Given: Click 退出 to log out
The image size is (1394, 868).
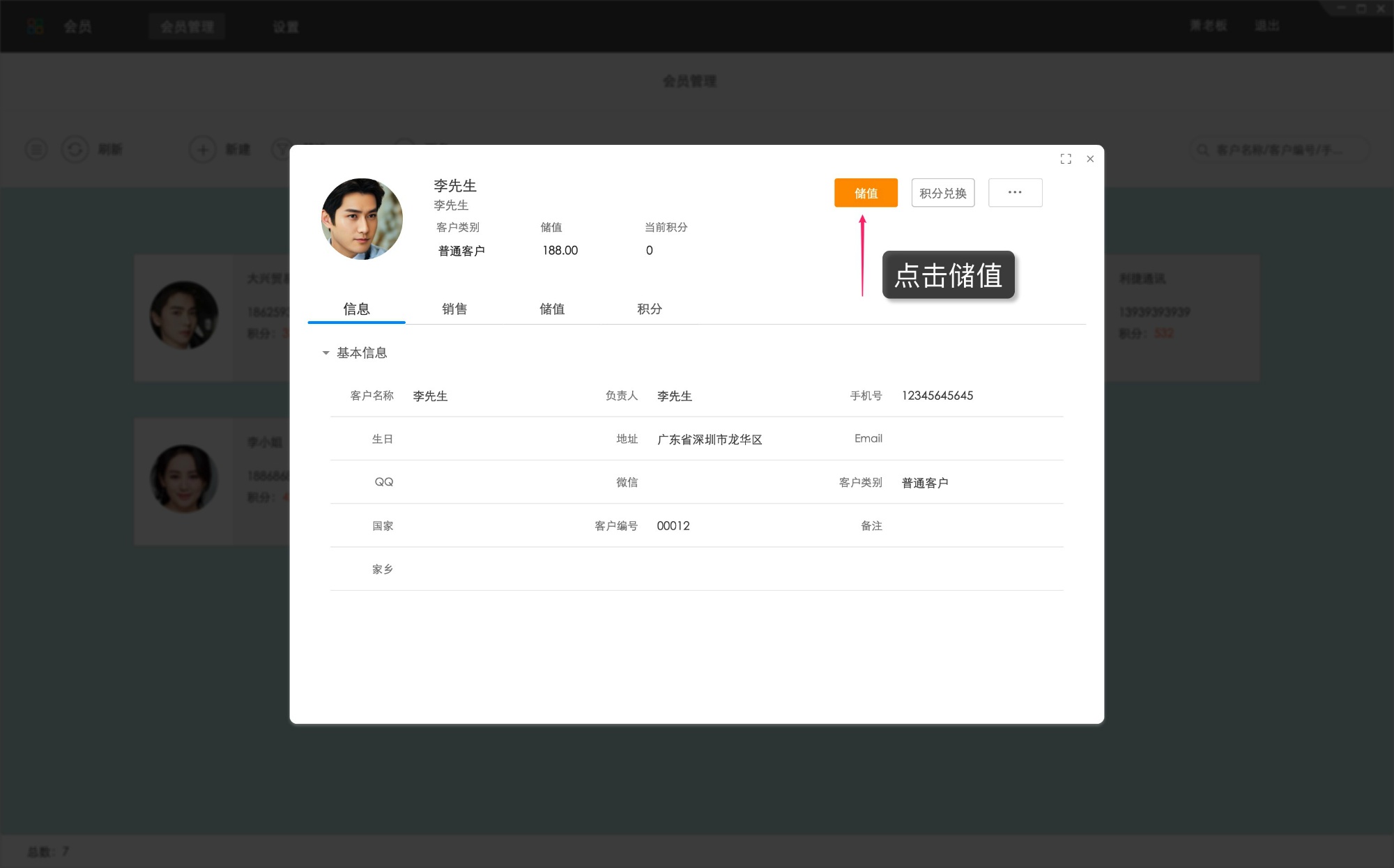Looking at the screenshot, I should pyautogui.click(x=1268, y=25).
